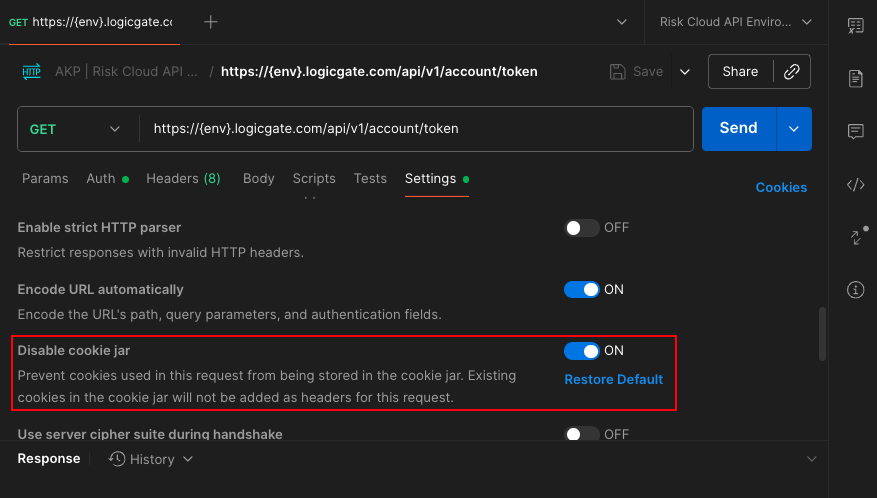Click Restore Default for cookie jar
This screenshot has height=498, width=877.
(x=613, y=380)
